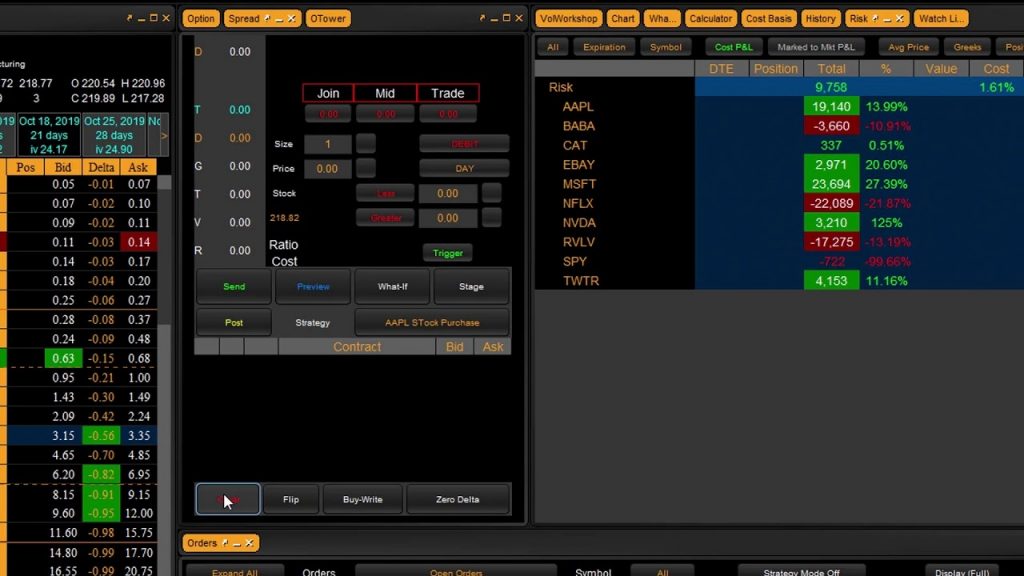Pop out the Orders tab window
Image resolution: width=1024 pixels, height=576 pixels.
[225, 543]
